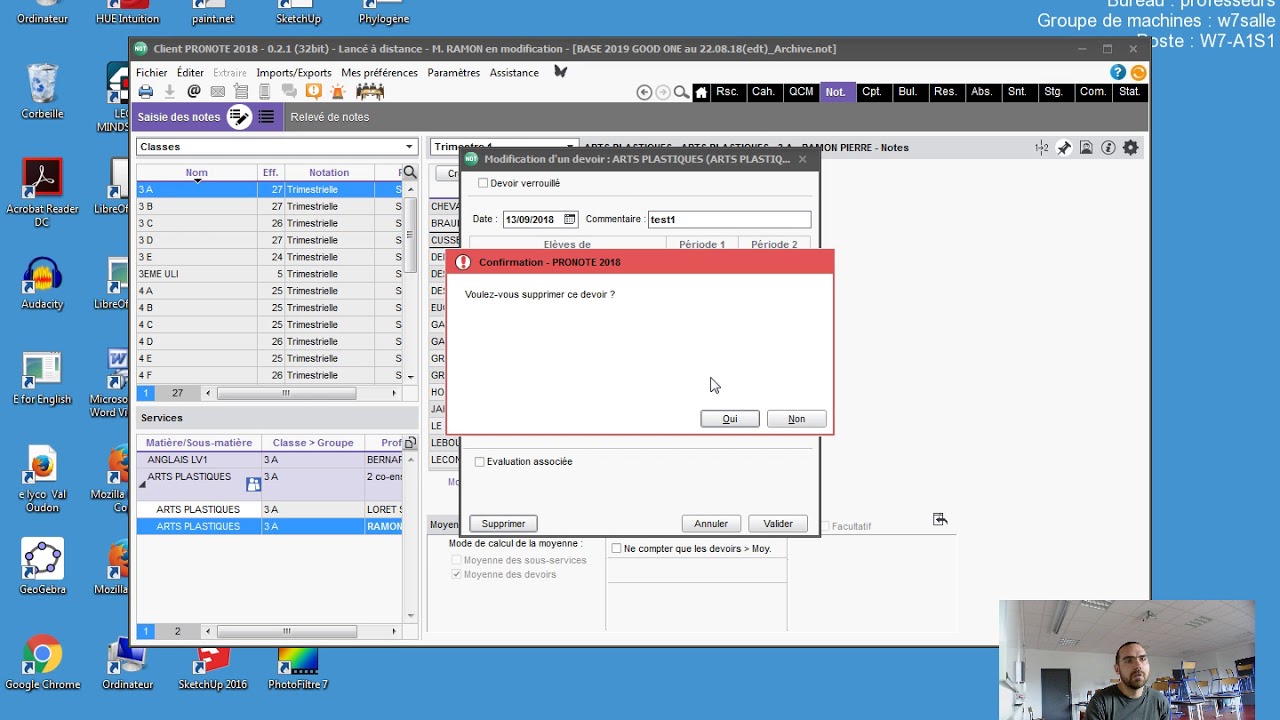Select ANGLAIS LV1 service row
This screenshot has height=720, width=1280.
(x=270, y=459)
